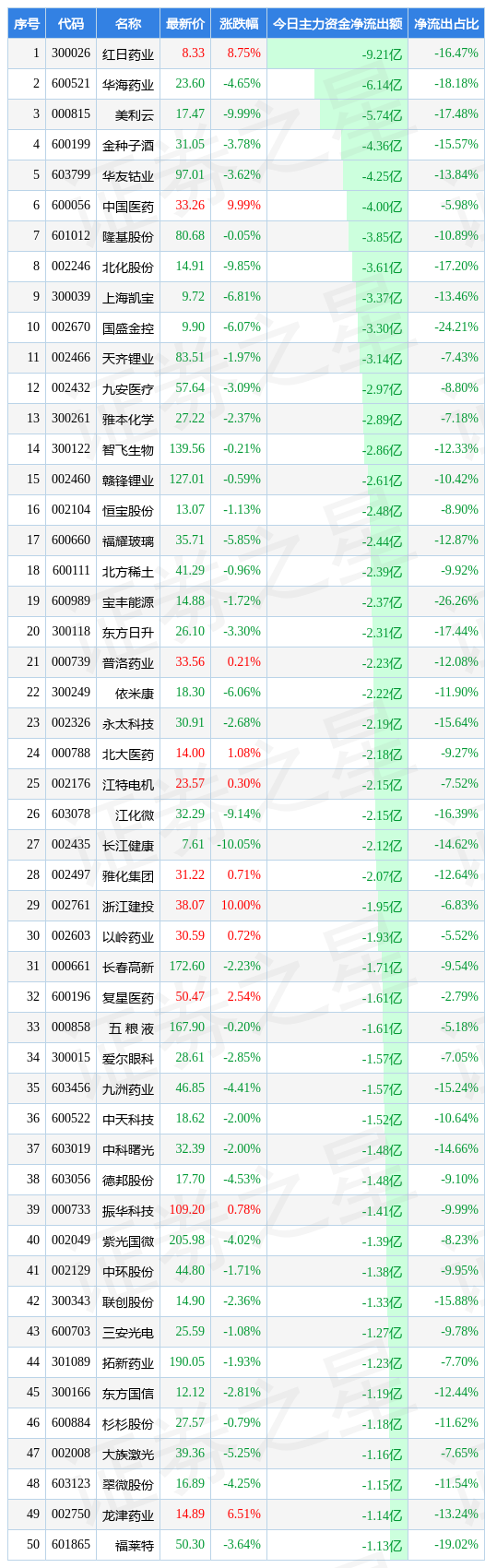Click the 名称 column header
The image size is (485, 1568).
click(x=128, y=24)
